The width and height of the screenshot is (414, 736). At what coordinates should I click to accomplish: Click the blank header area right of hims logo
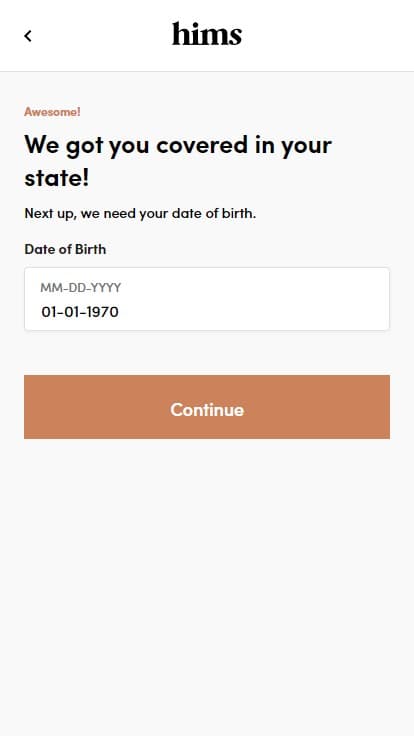pos(329,36)
